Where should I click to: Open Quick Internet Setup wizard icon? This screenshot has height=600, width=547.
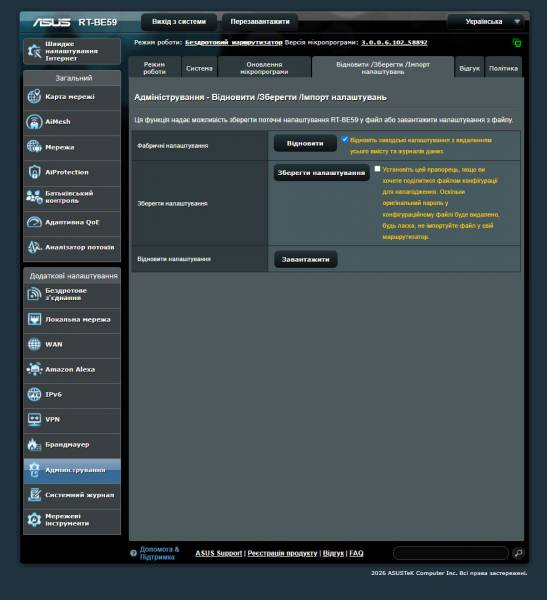[x=34, y=51]
